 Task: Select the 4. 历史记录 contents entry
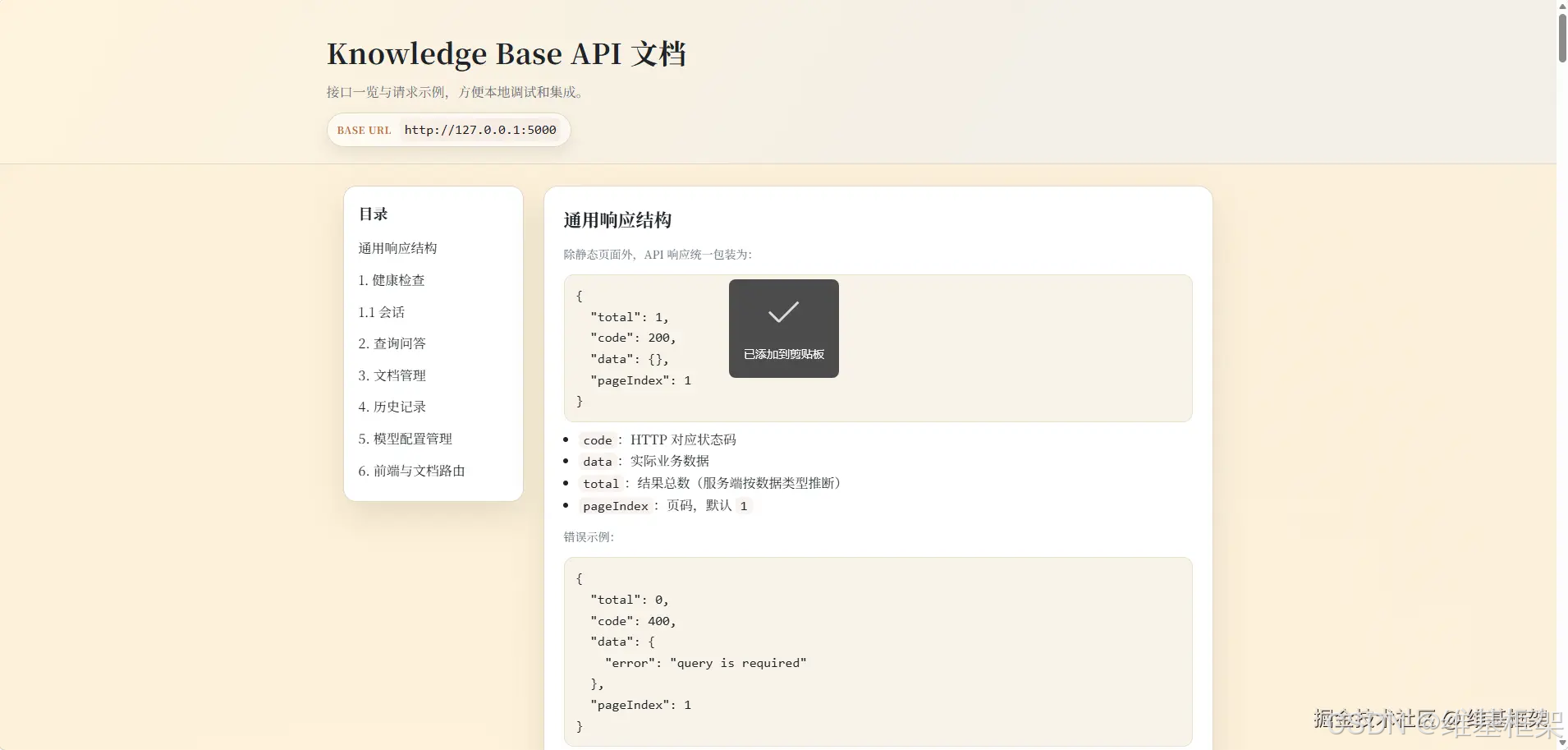click(392, 407)
